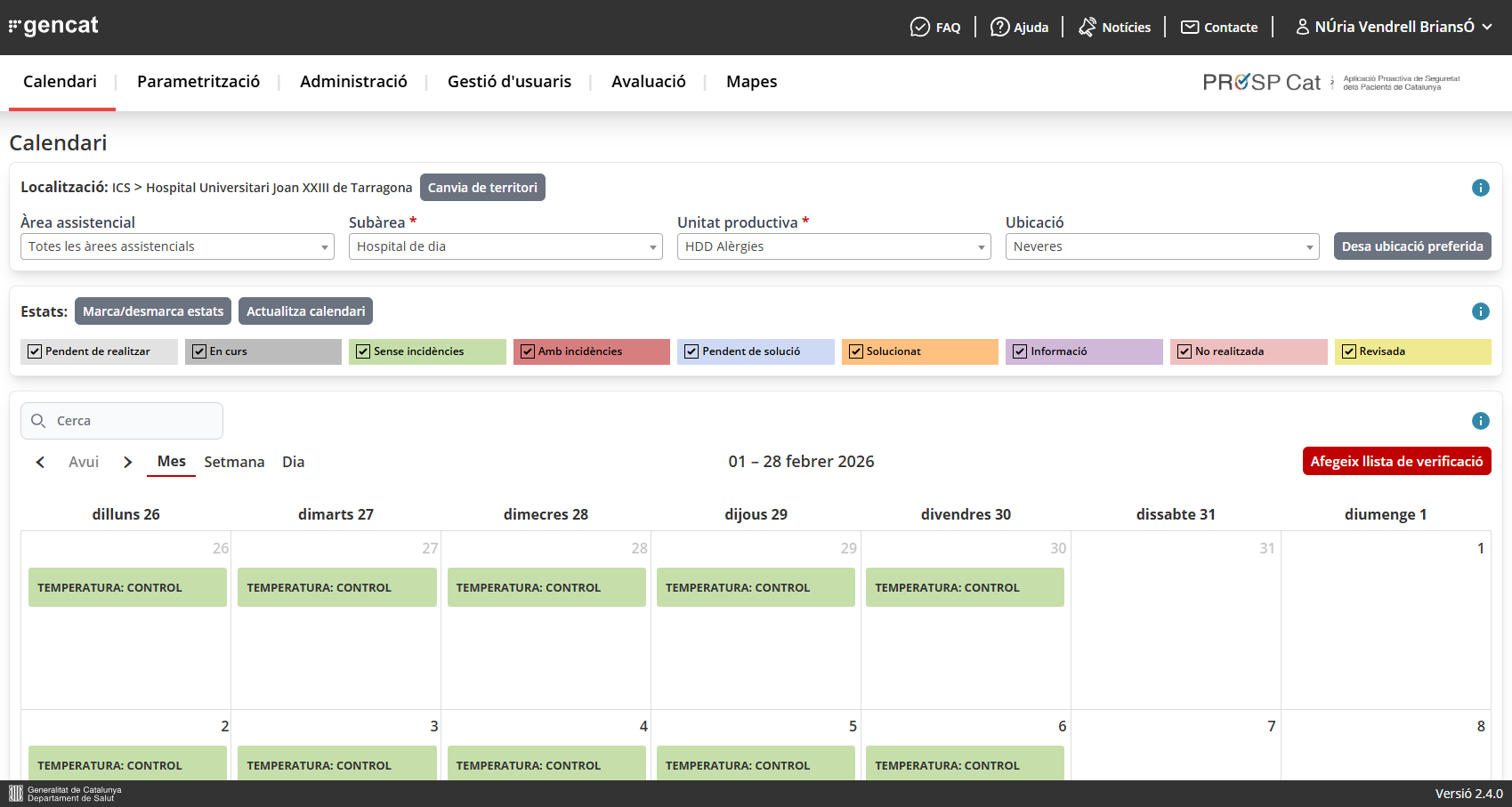
Task: Show info for the Estats panel
Action: coord(1480,311)
